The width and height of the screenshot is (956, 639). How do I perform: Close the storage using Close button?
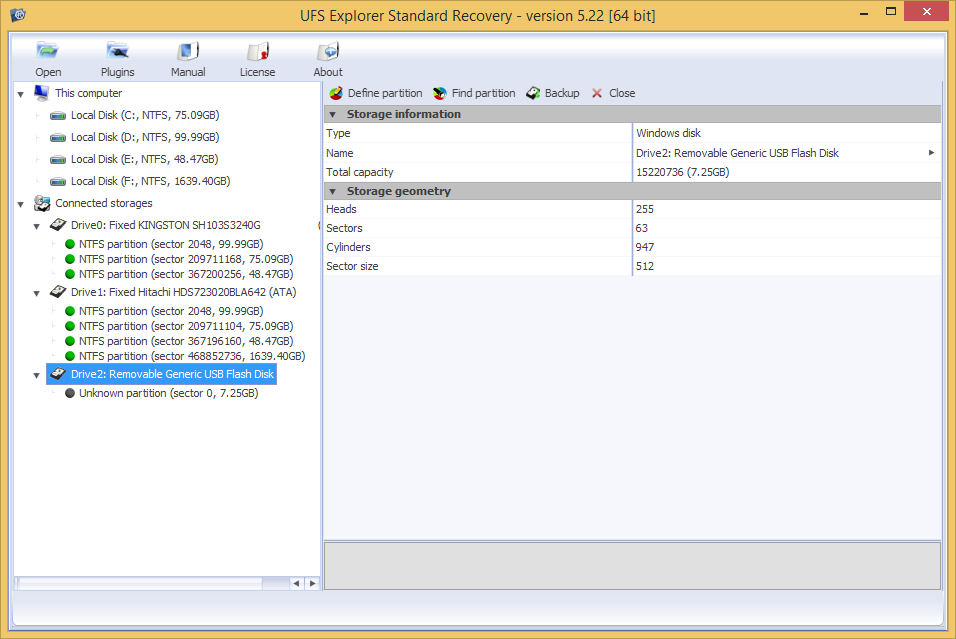(x=597, y=93)
